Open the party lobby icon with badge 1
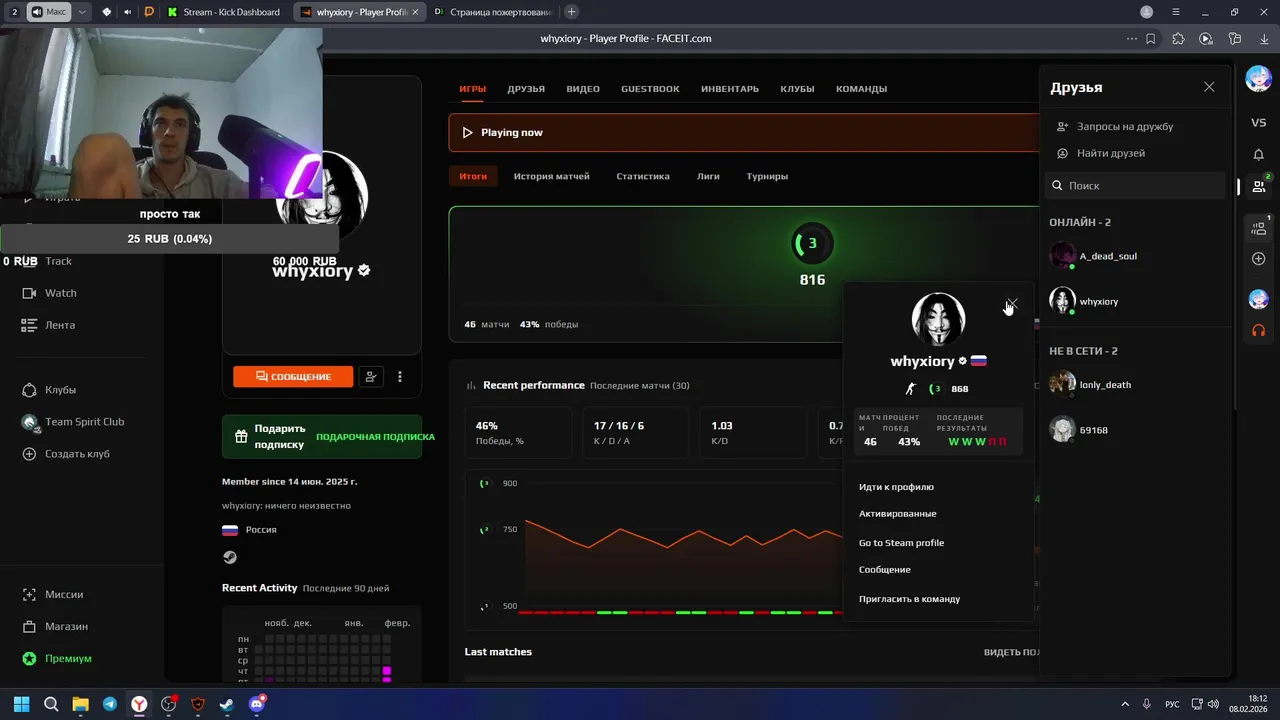Screen dimensions: 1280x720 [x=1258, y=228]
